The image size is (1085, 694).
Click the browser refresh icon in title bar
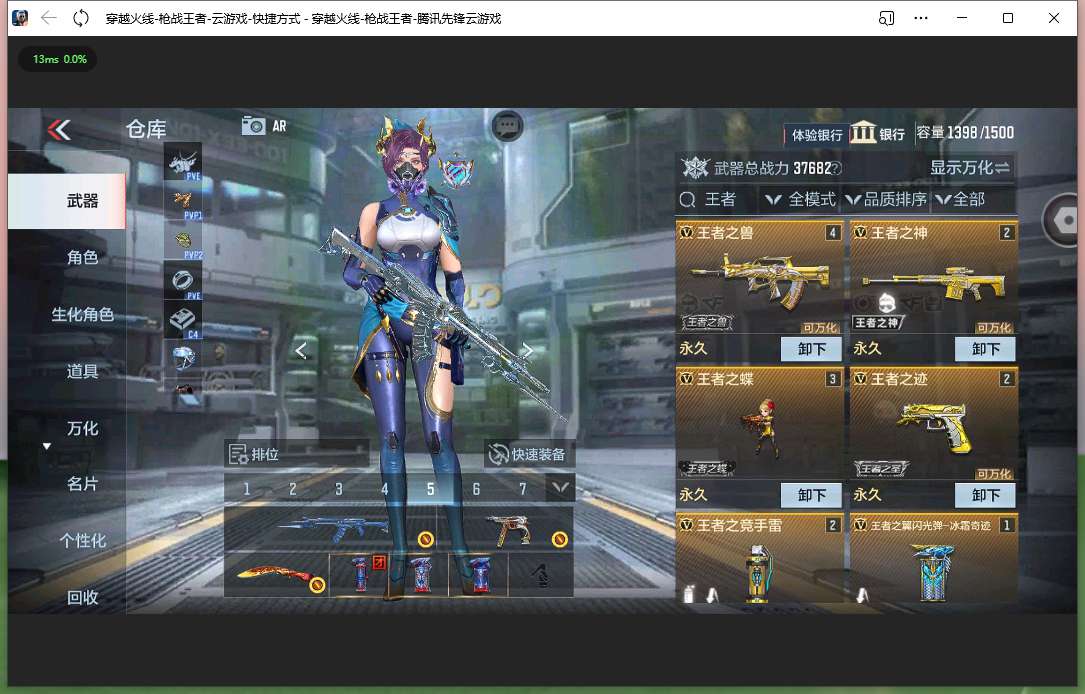81,18
